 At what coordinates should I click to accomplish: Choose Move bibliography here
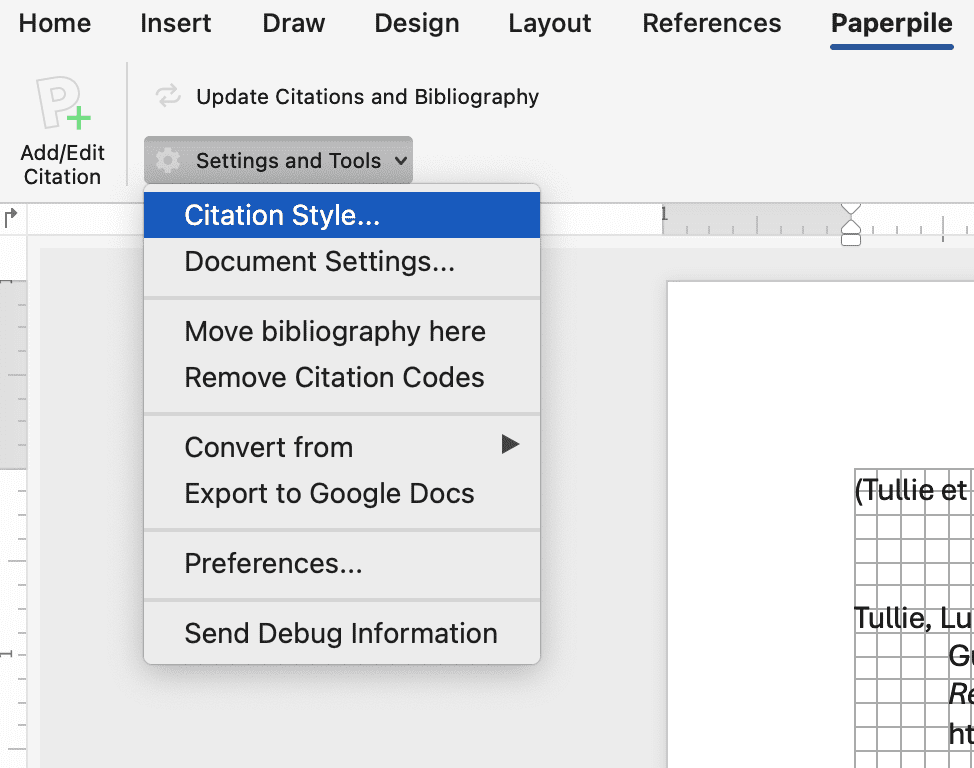click(x=335, y=332)
